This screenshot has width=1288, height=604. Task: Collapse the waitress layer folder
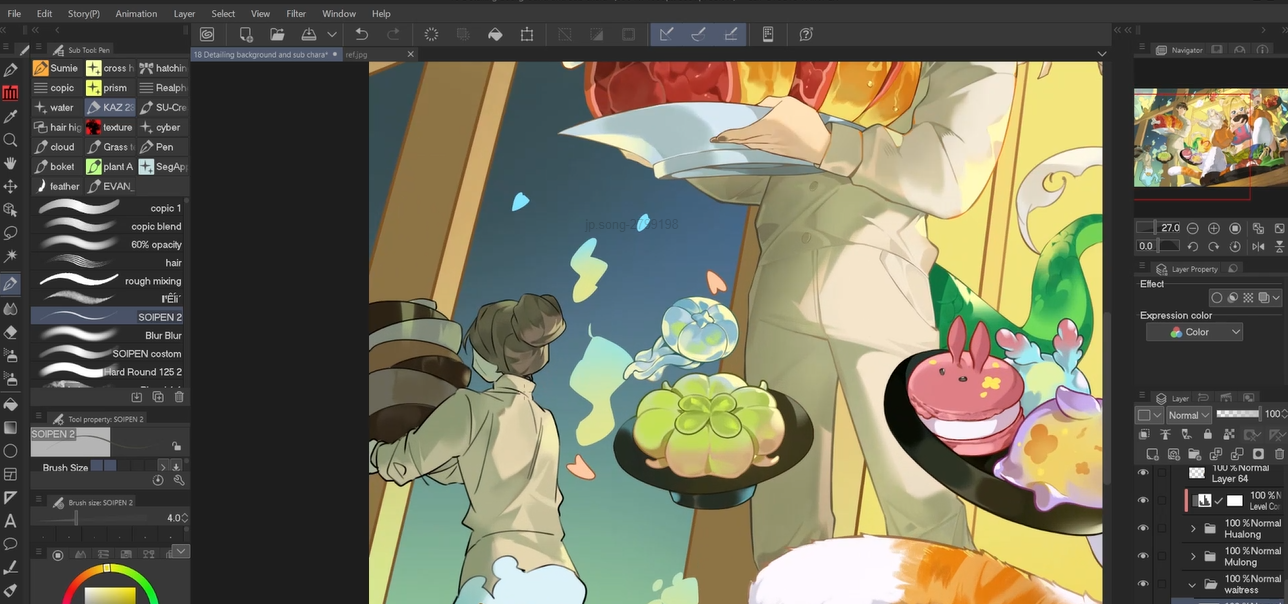pos(1192,584)
